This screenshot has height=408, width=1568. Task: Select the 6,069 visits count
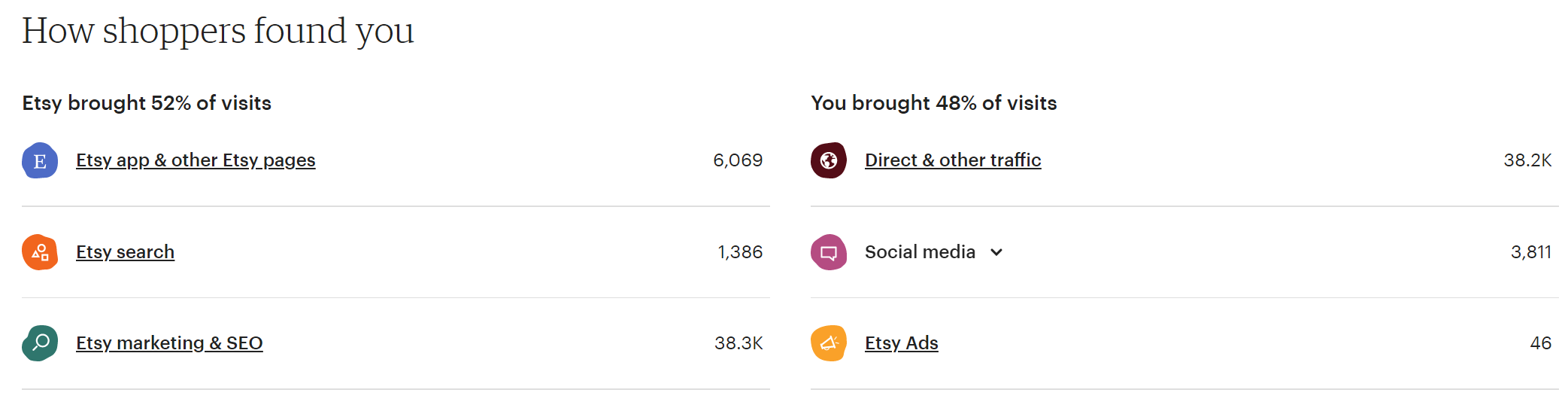click(738, 160)
